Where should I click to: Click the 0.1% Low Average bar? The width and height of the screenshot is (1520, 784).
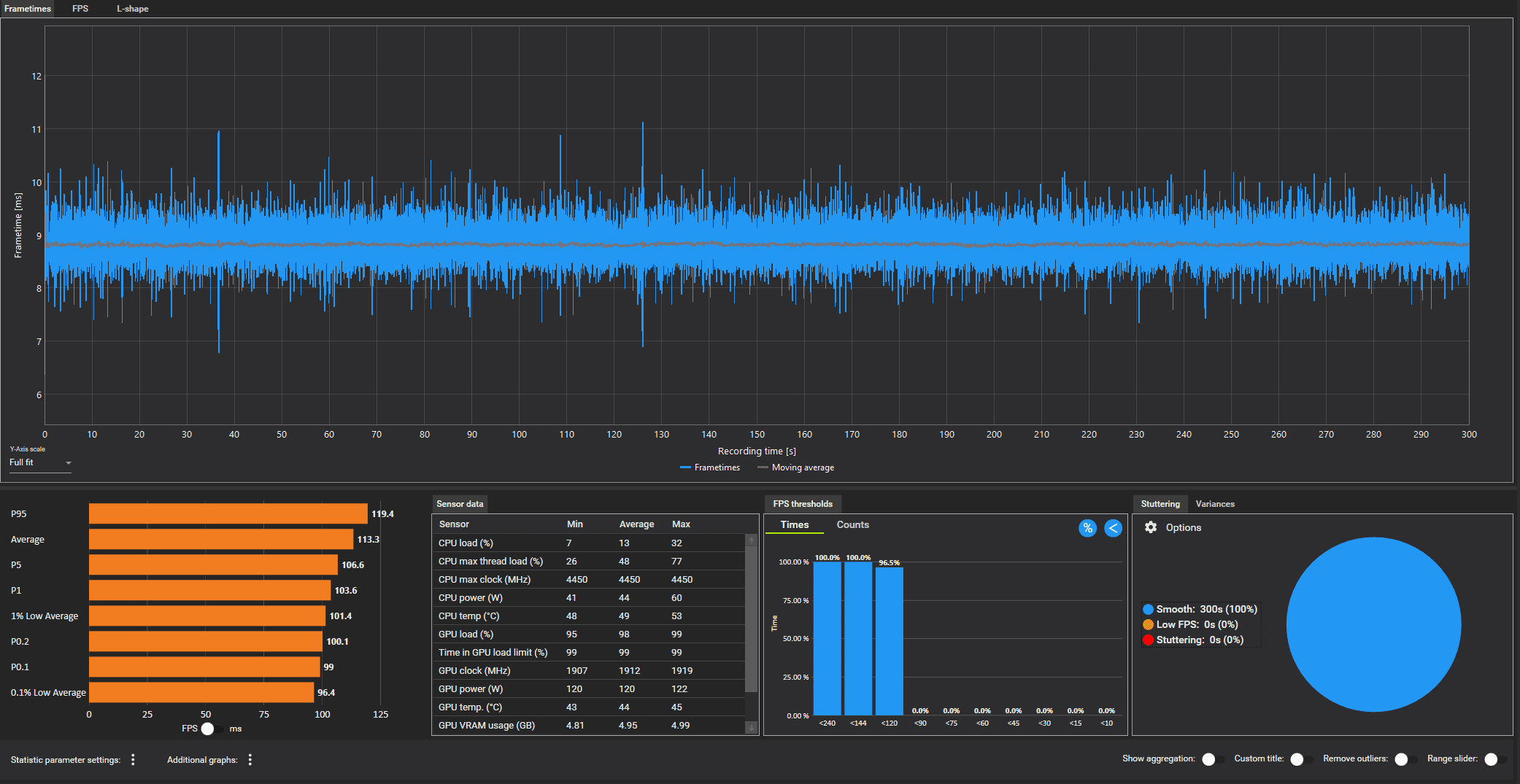201,692
